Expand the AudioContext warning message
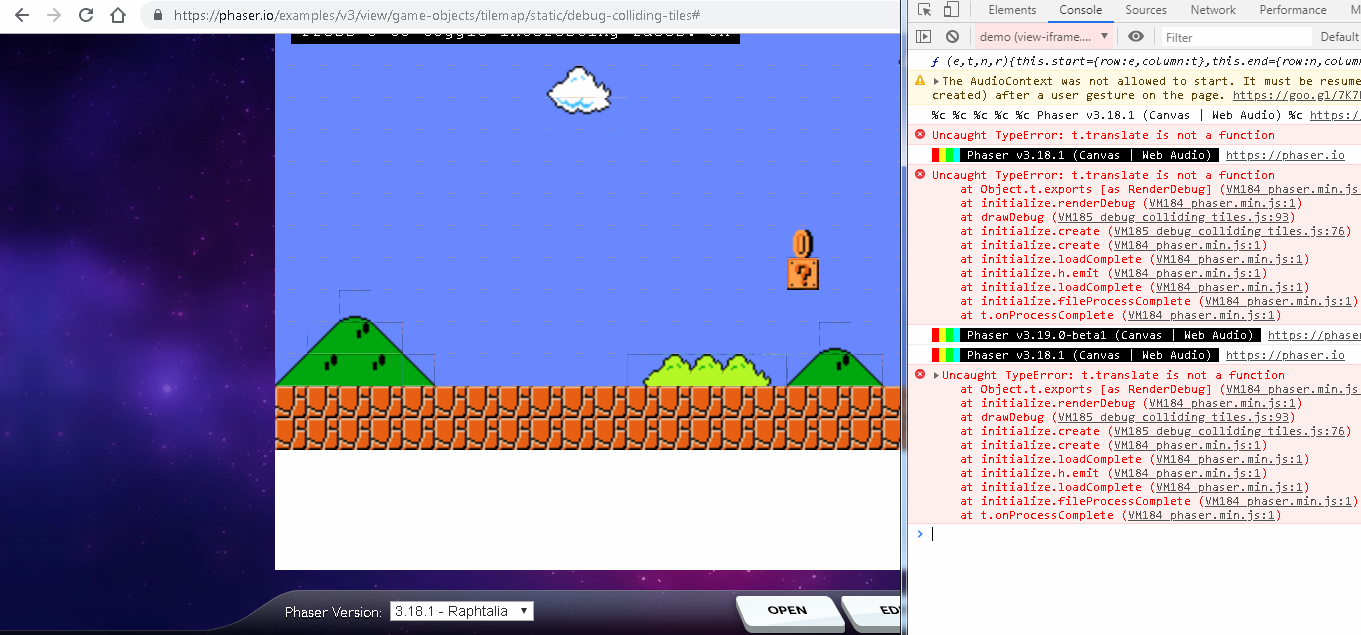The image size is (1361, 635). 934,81
